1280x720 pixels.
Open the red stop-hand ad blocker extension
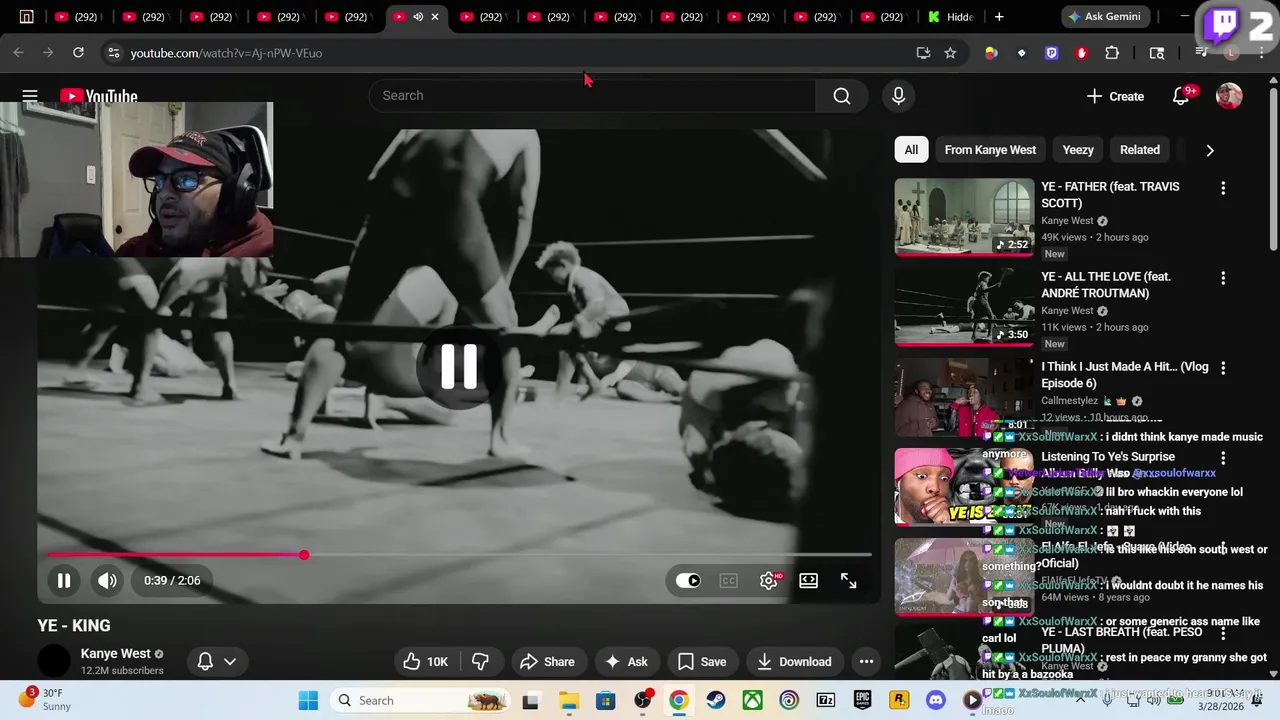click(x=1081, y=53)
